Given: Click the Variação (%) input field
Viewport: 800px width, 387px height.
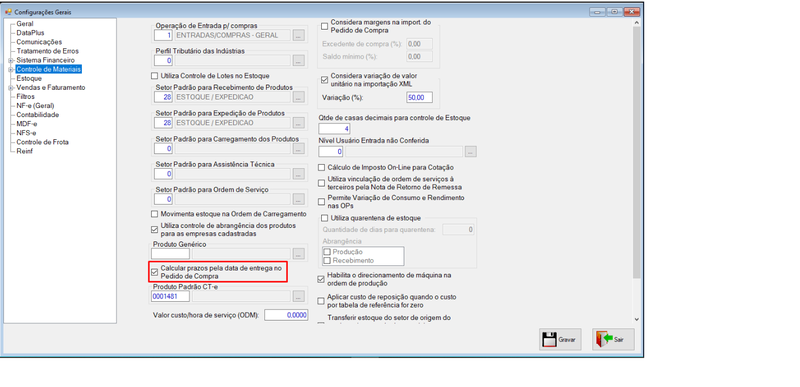Looking at the screenshot, I should [419, 97].
